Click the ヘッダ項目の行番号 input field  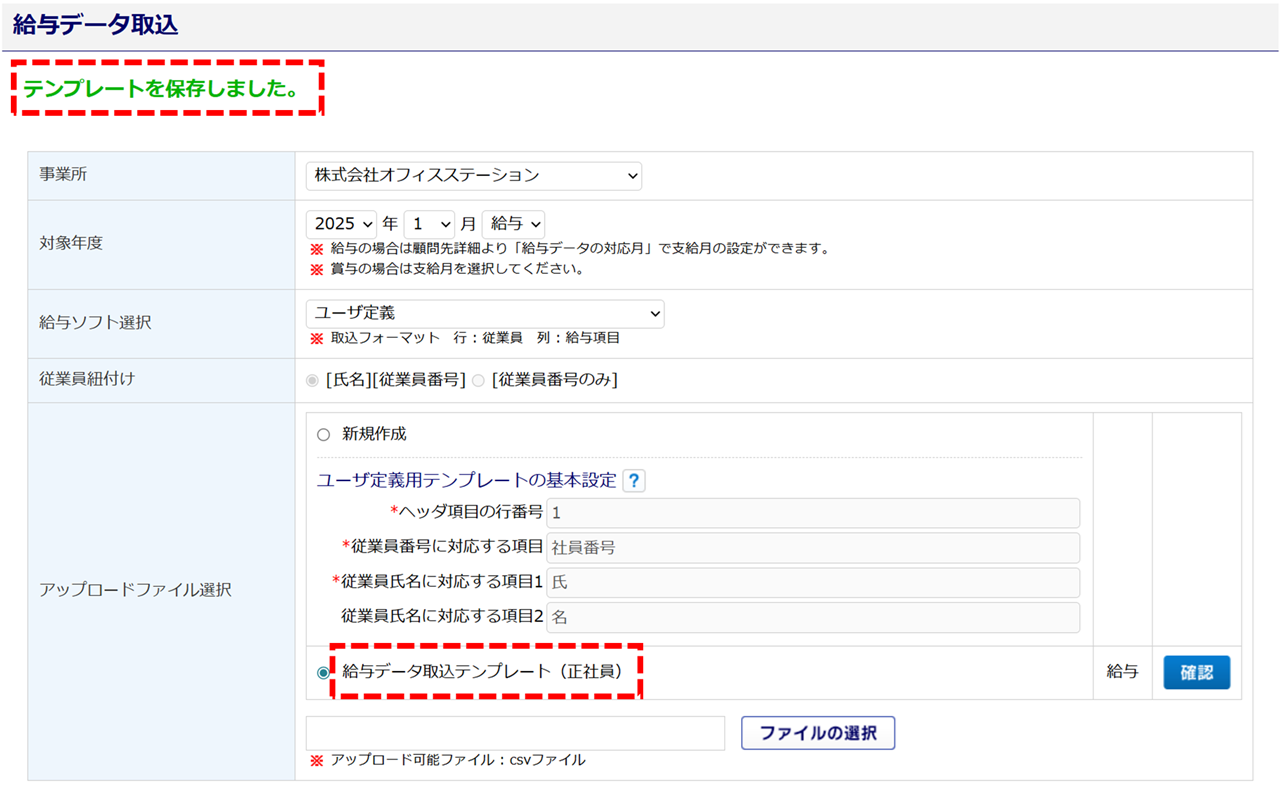click(x=813, y=513)
